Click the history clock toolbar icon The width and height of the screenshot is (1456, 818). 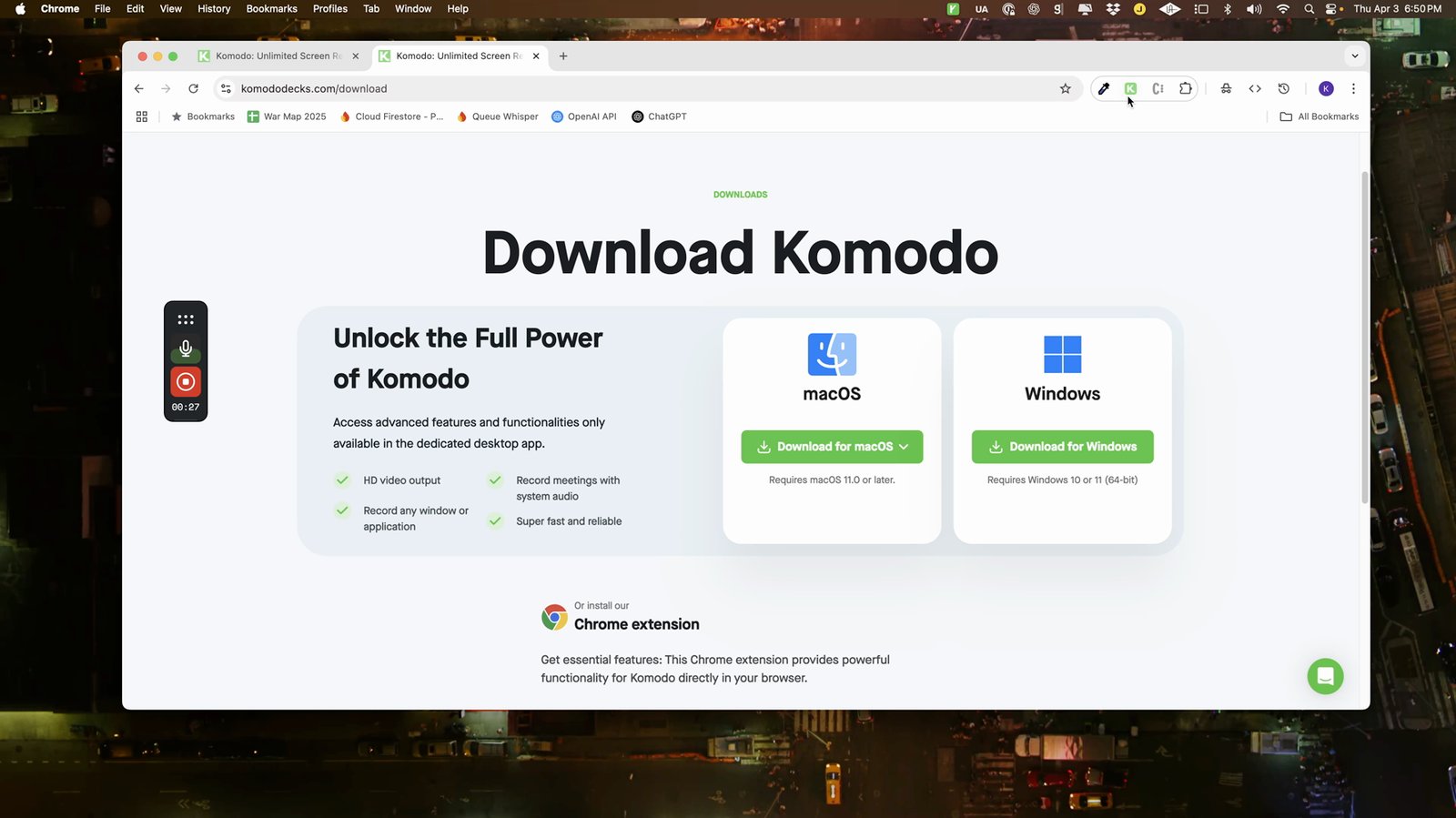click(1283, 88)
